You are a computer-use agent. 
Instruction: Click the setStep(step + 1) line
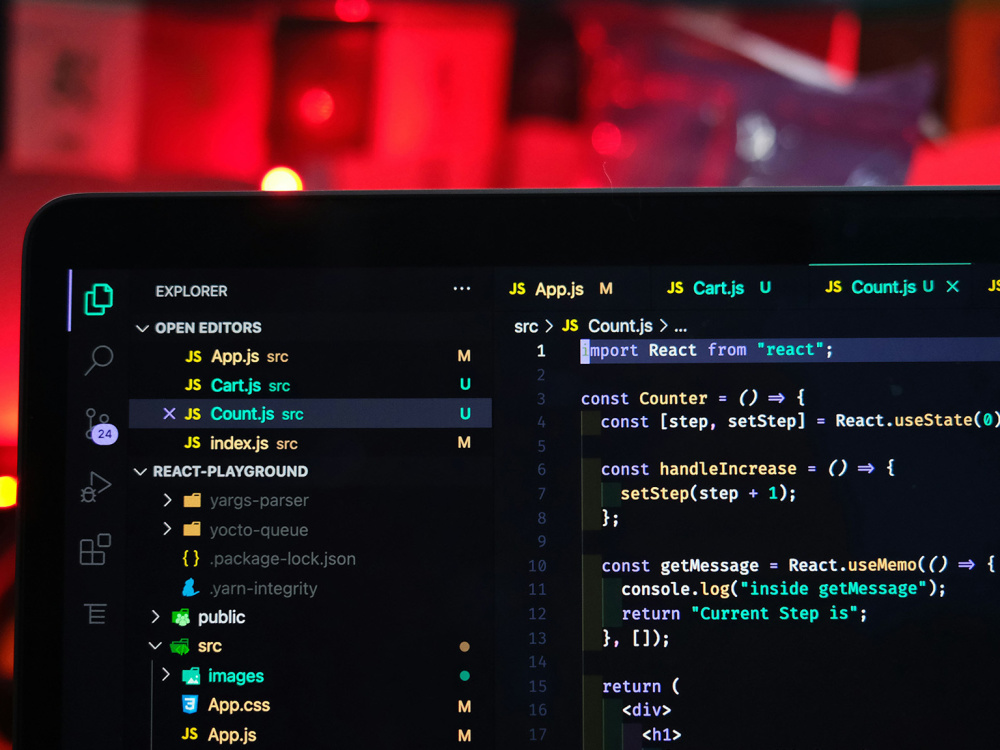(x=709, y=493)
